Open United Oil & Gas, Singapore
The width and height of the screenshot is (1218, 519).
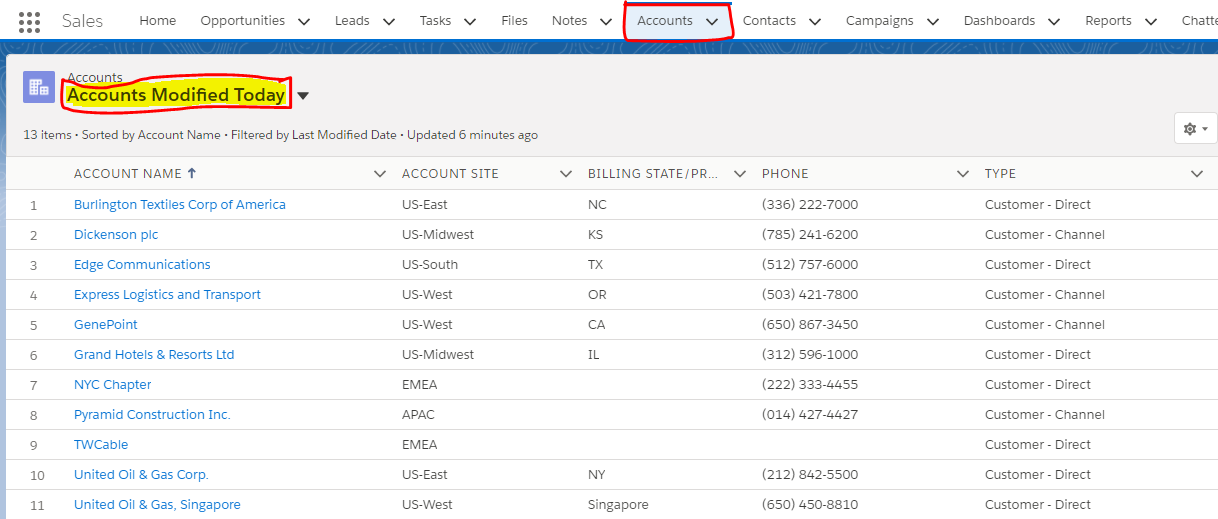157,504
